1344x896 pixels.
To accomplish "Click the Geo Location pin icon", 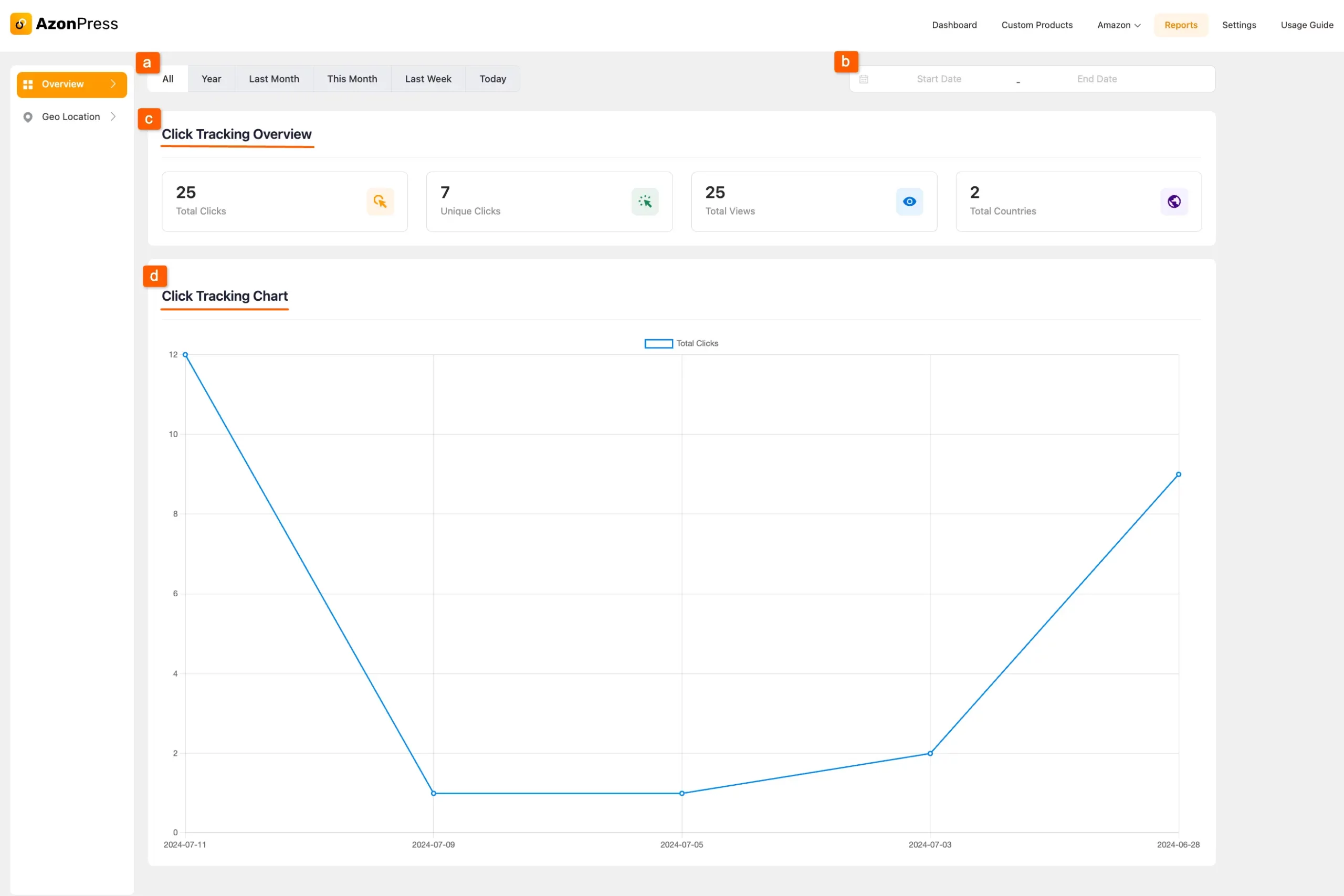I will [27, 117].
